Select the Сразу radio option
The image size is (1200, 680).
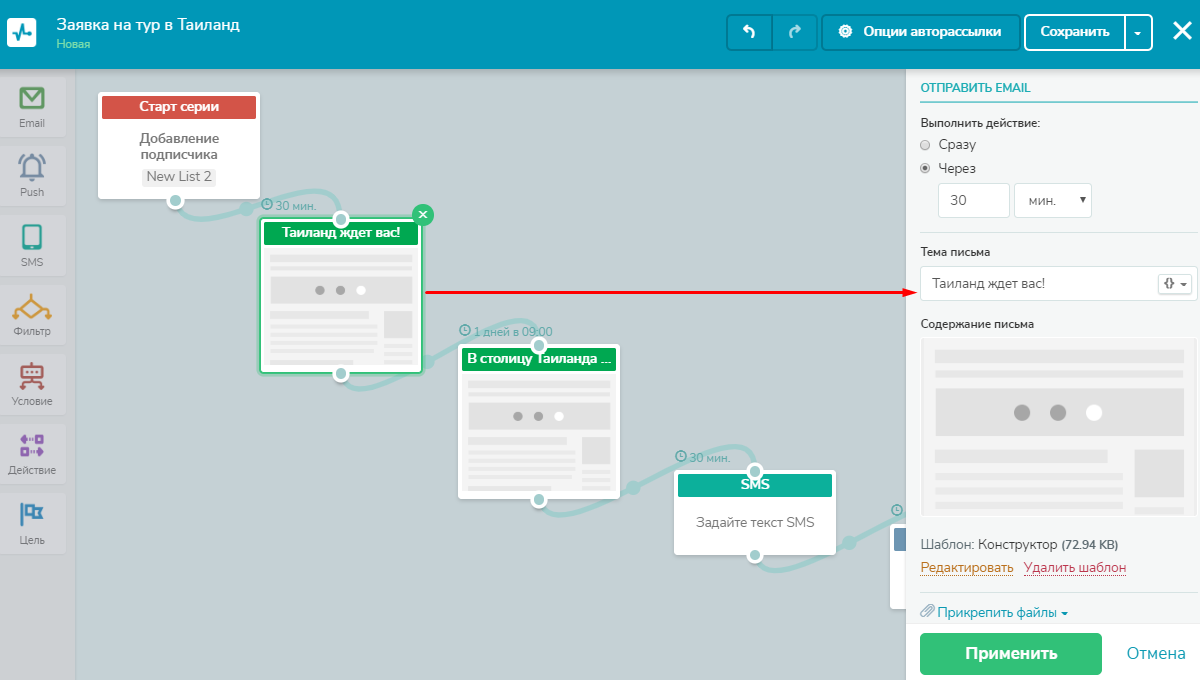(925, 145)
